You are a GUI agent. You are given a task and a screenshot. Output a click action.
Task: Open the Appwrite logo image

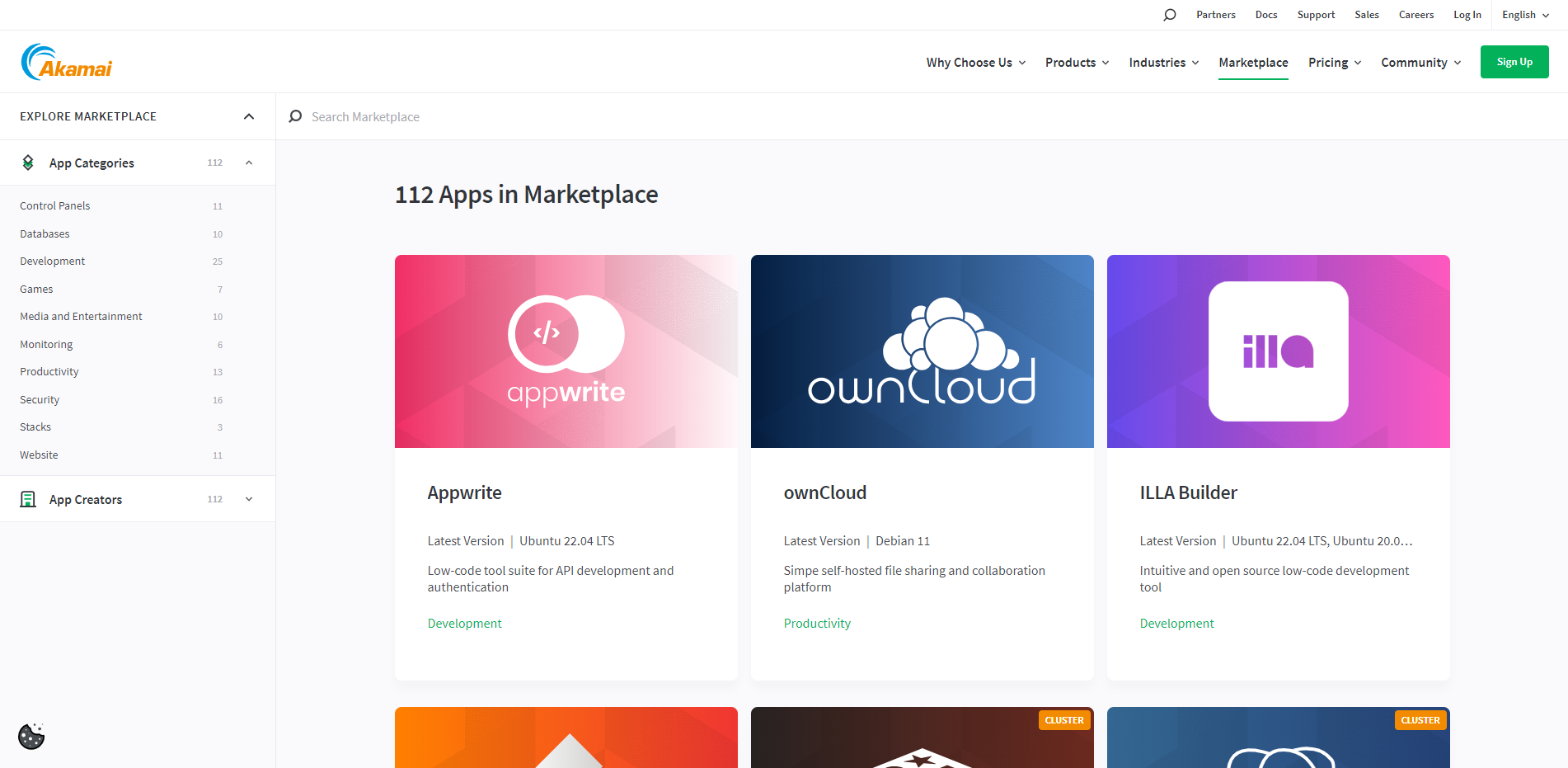point(566,351)
